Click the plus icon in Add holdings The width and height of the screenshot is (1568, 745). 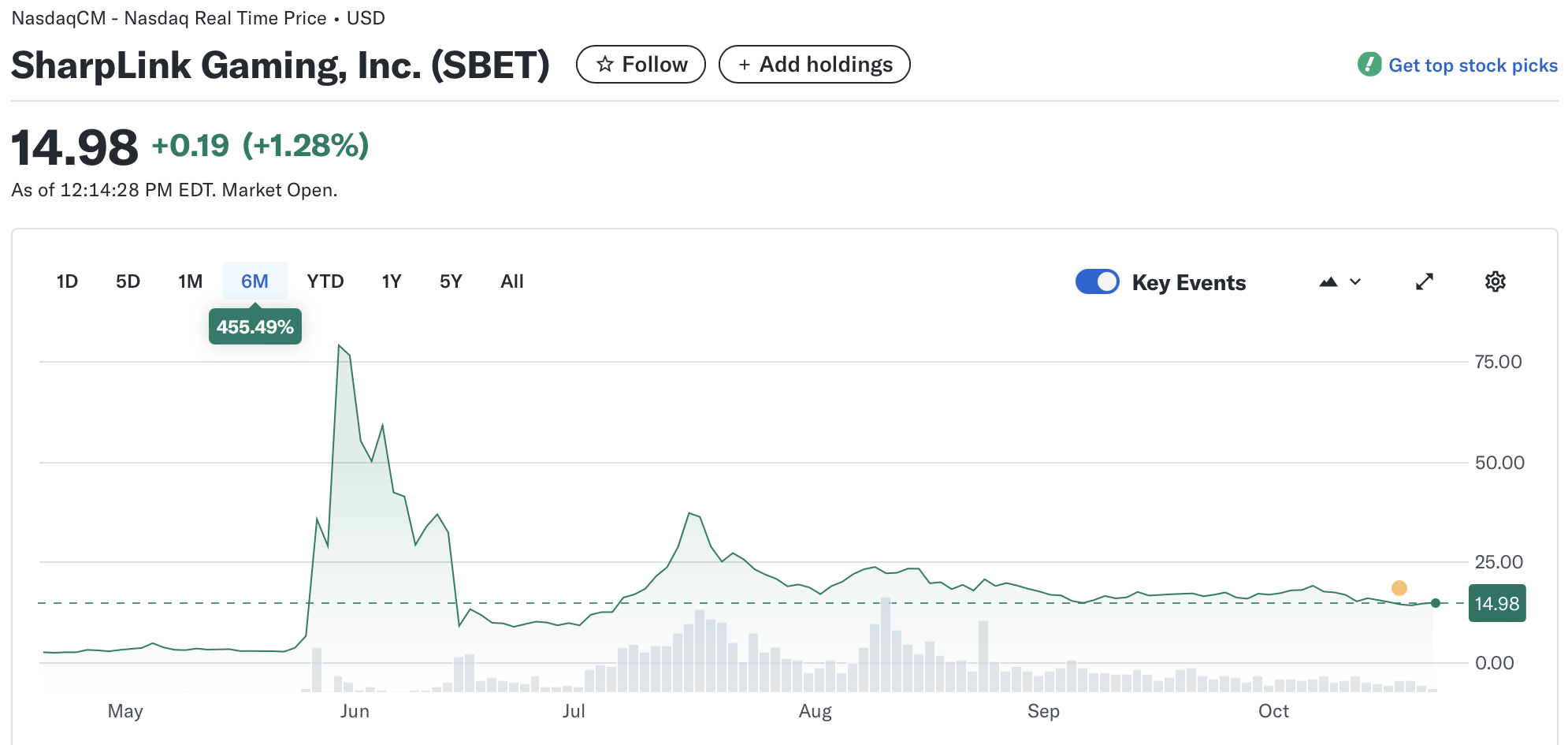[744, 65]
